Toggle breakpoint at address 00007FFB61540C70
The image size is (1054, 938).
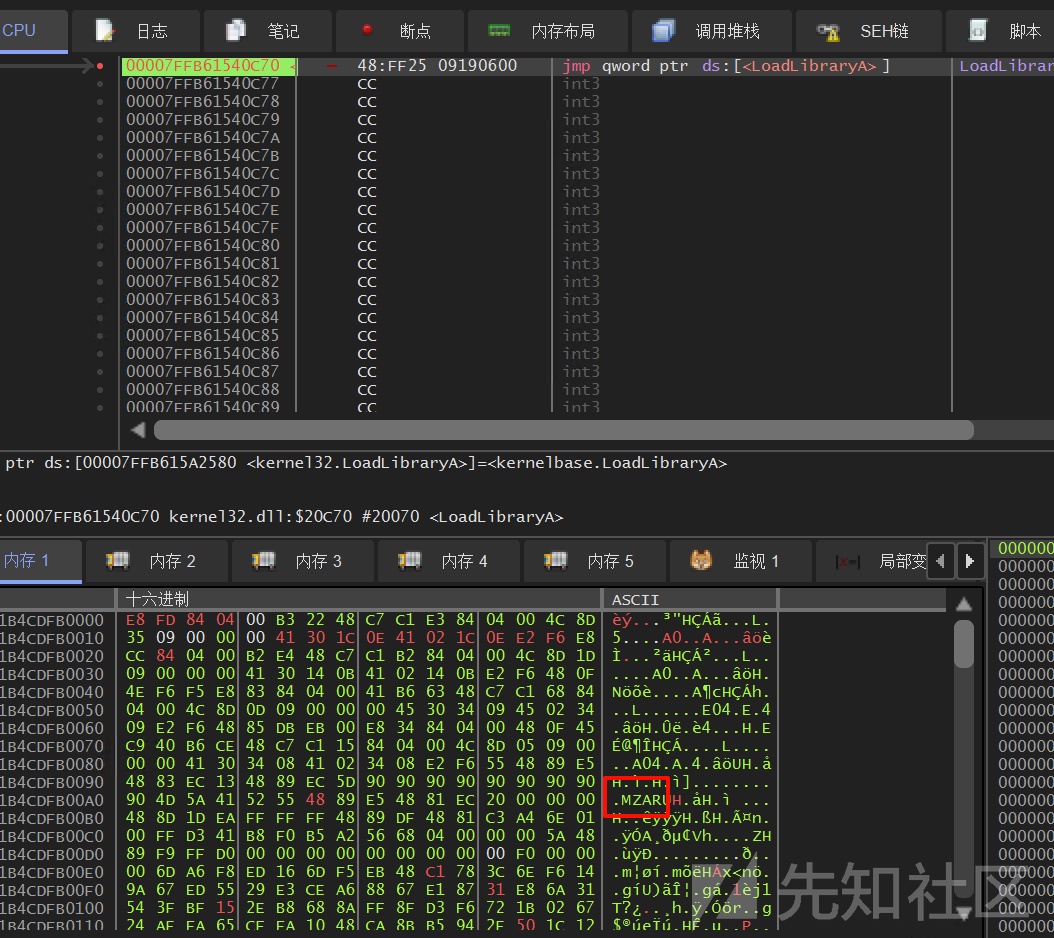tap(100, 66)
